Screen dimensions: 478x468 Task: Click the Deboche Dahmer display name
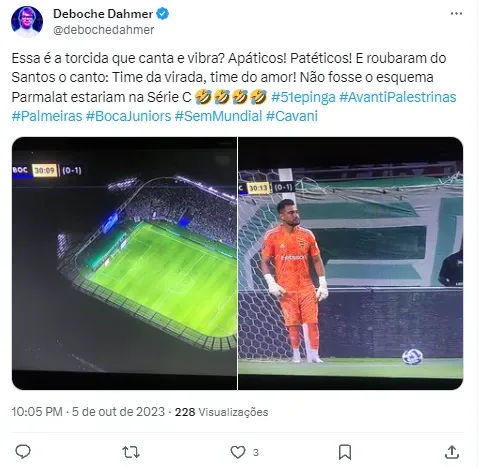point(103,14)
